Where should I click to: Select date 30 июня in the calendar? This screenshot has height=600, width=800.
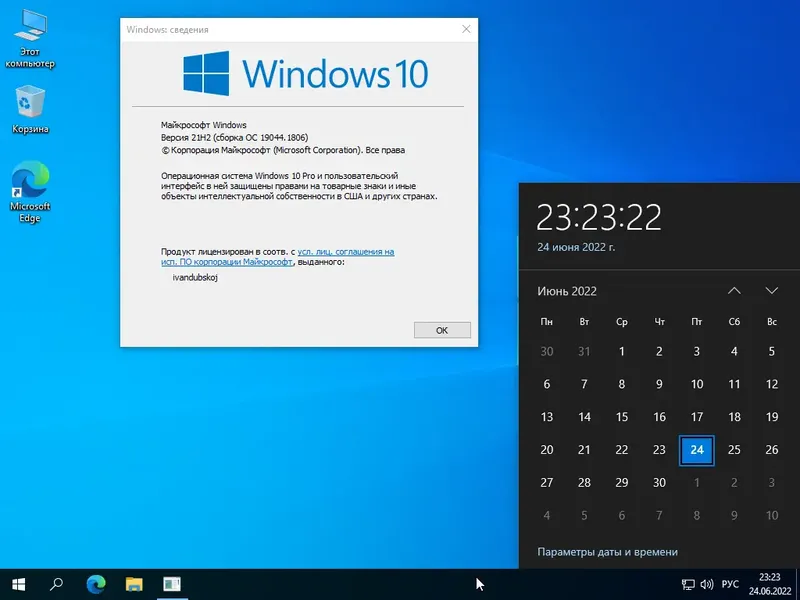[659, 483]
